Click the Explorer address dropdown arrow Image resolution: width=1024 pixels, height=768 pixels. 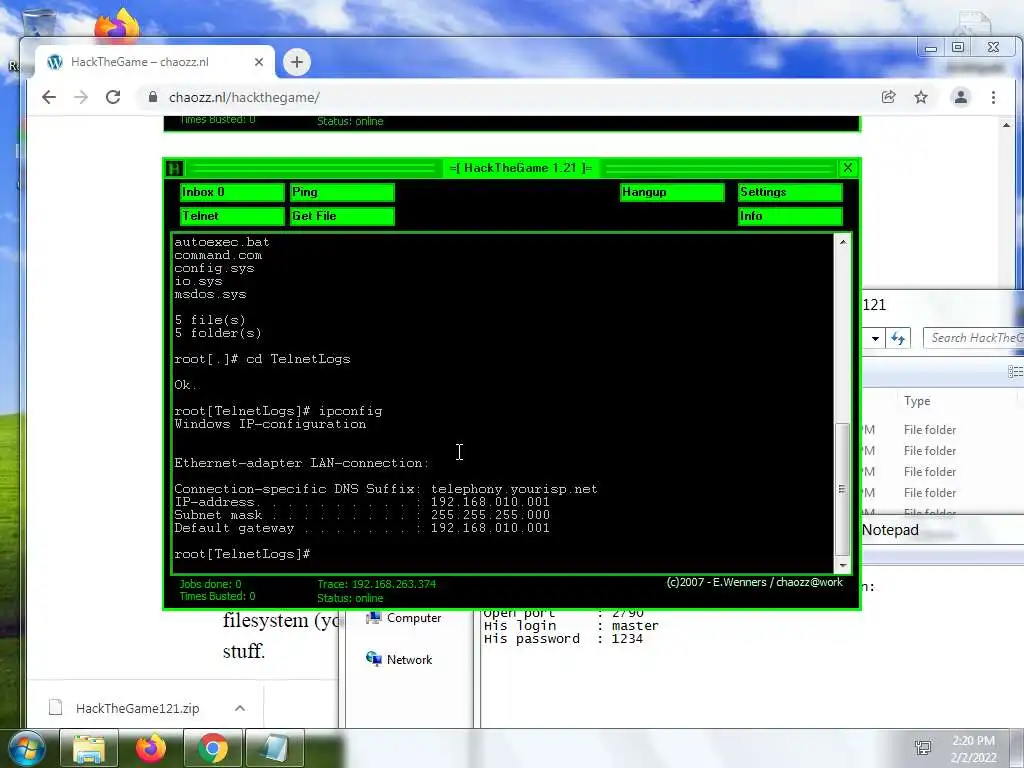point(875,338)
